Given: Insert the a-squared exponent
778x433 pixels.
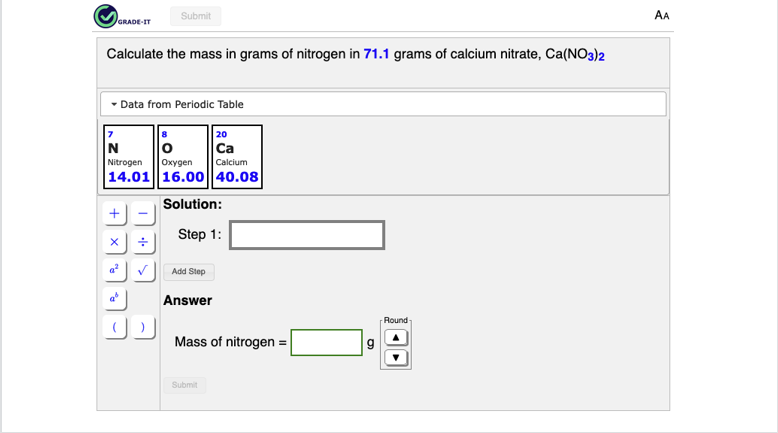Looking at the screenshot, I should coord(115,270).
